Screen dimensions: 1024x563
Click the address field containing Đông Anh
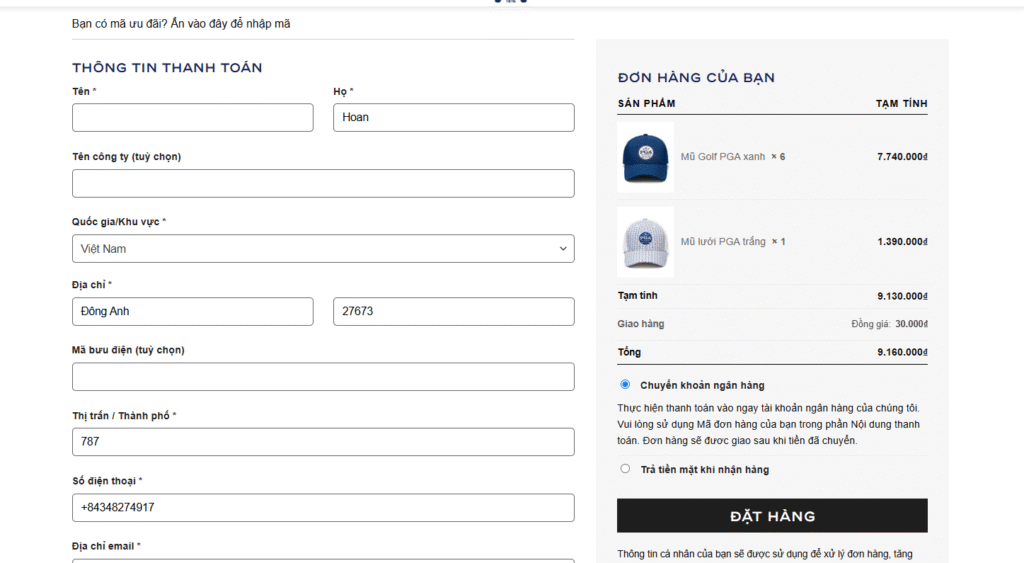coord(192,311)
